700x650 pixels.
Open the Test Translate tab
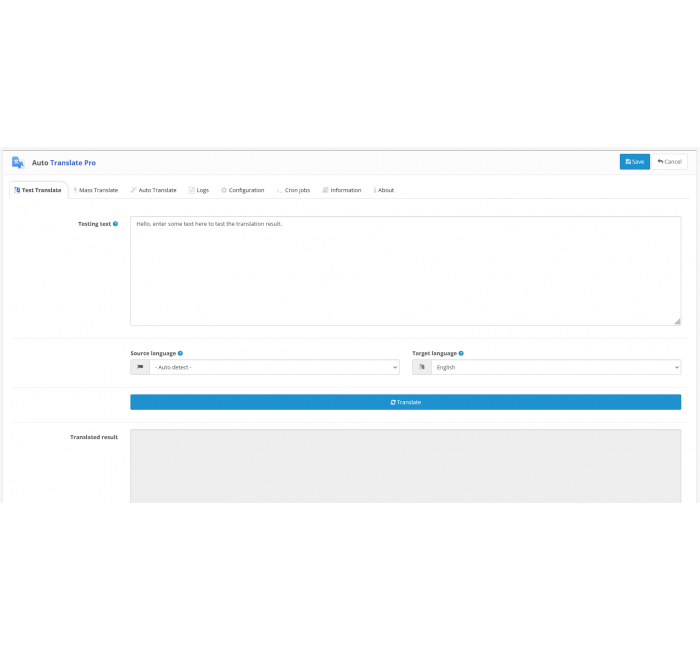click(38, 190)
